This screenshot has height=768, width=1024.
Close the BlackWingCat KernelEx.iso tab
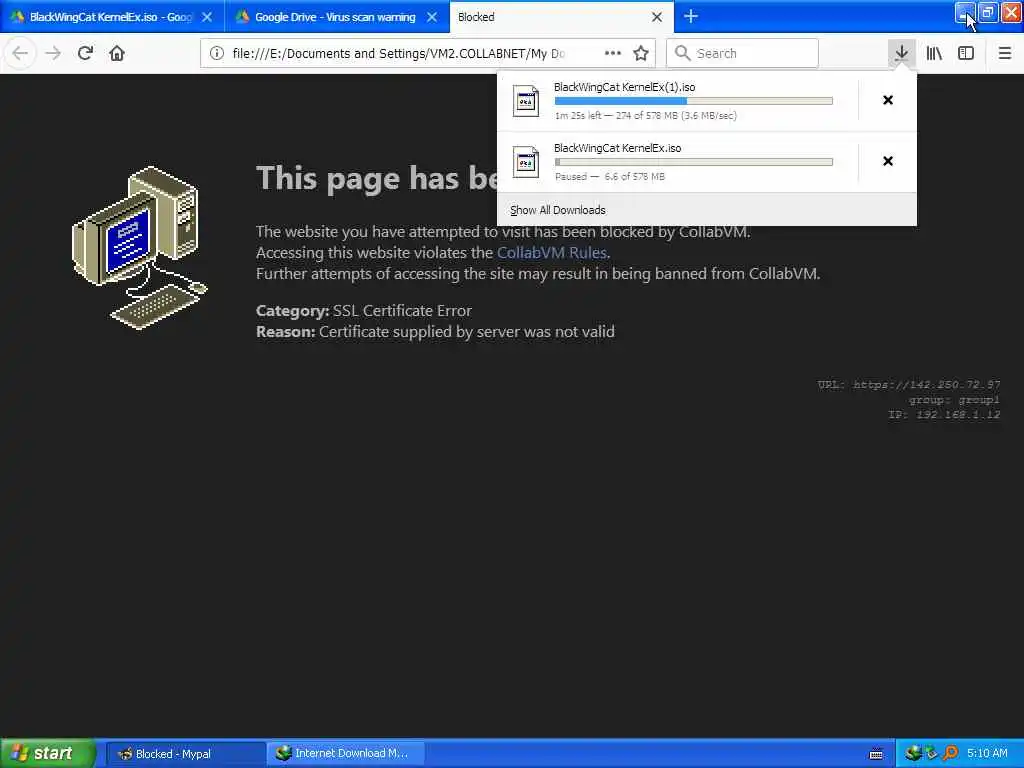(207, 17)
